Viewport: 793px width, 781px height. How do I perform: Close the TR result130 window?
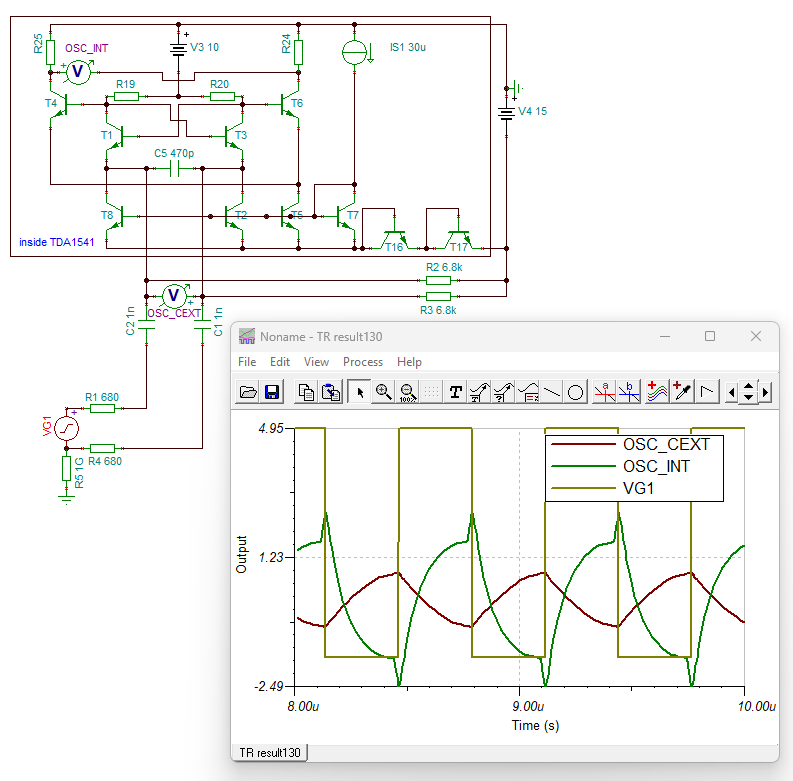(756, 336)
